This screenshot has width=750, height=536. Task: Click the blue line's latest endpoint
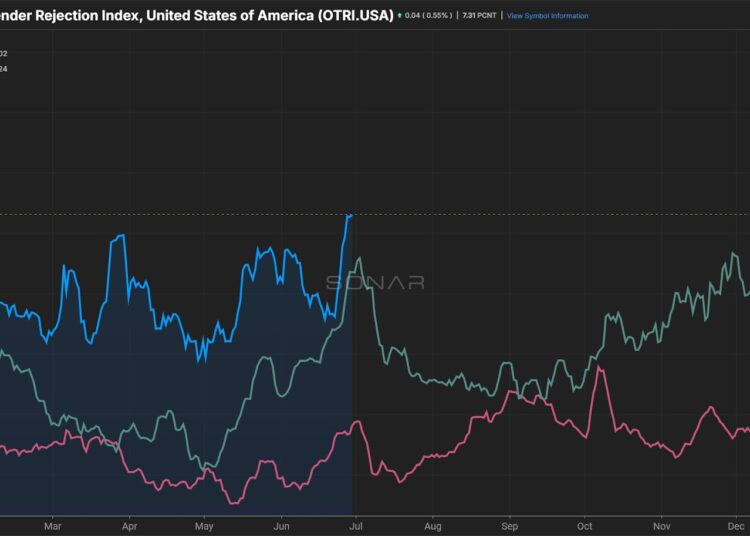click(x=350, y=215)
